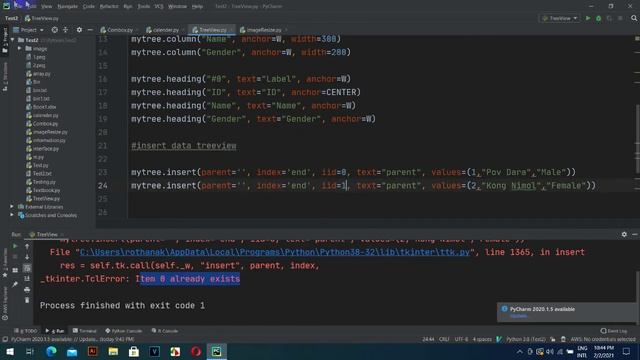Switch to calender.py editor tab
Image resolution: width=640 pixels, height=360 pixels.
[164, 30]
